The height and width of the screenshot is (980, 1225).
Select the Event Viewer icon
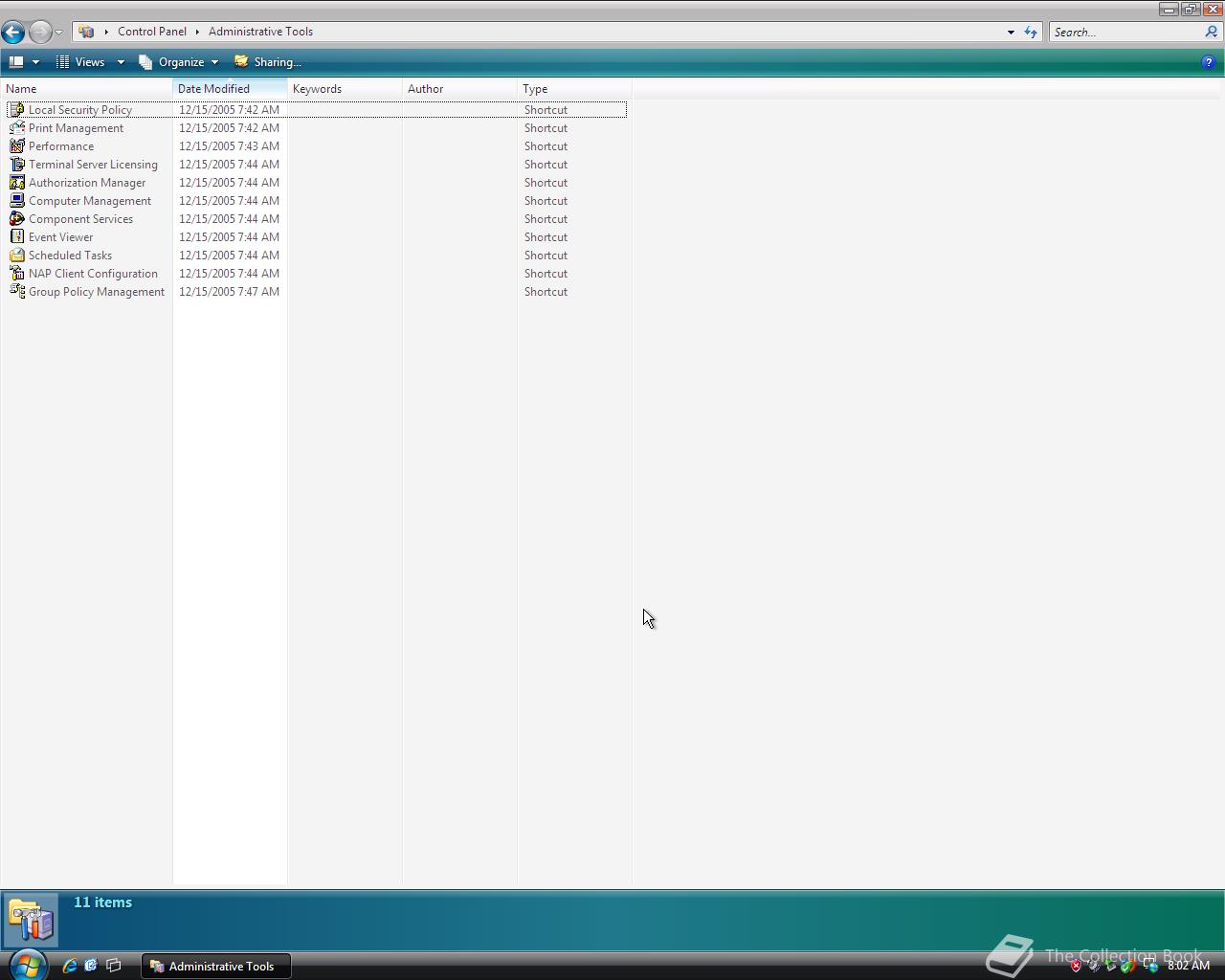tap(16, 237)
